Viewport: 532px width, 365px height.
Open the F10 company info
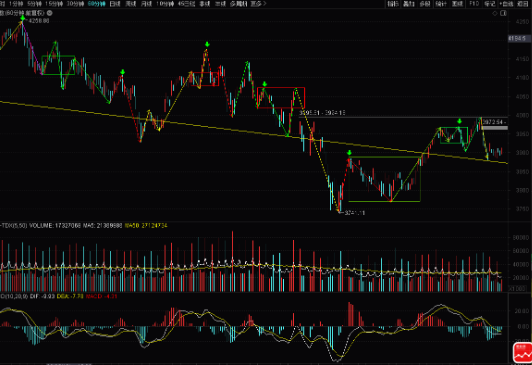(x=474, y=4)
